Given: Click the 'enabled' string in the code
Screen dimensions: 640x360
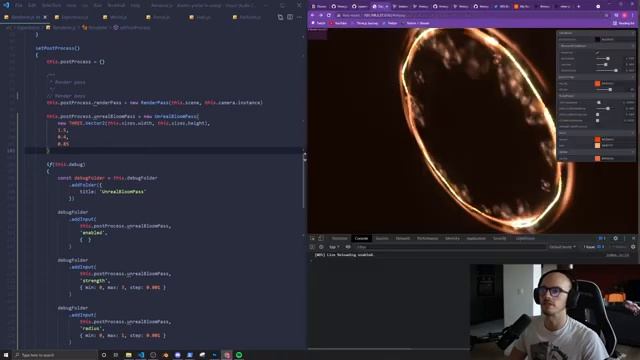Looking at the screenshot, I should point(93,233).
